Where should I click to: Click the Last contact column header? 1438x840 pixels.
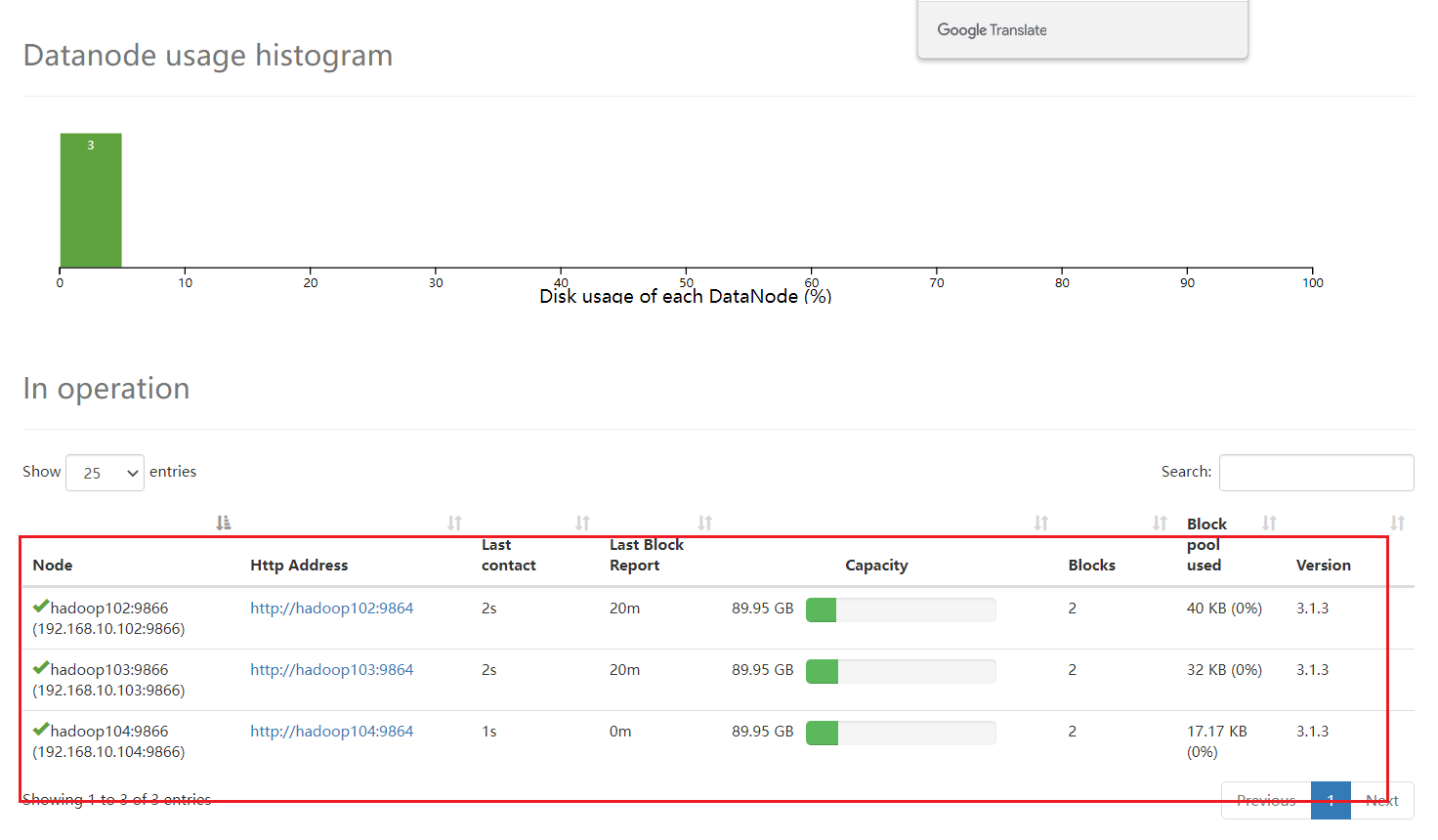point(508,555)
